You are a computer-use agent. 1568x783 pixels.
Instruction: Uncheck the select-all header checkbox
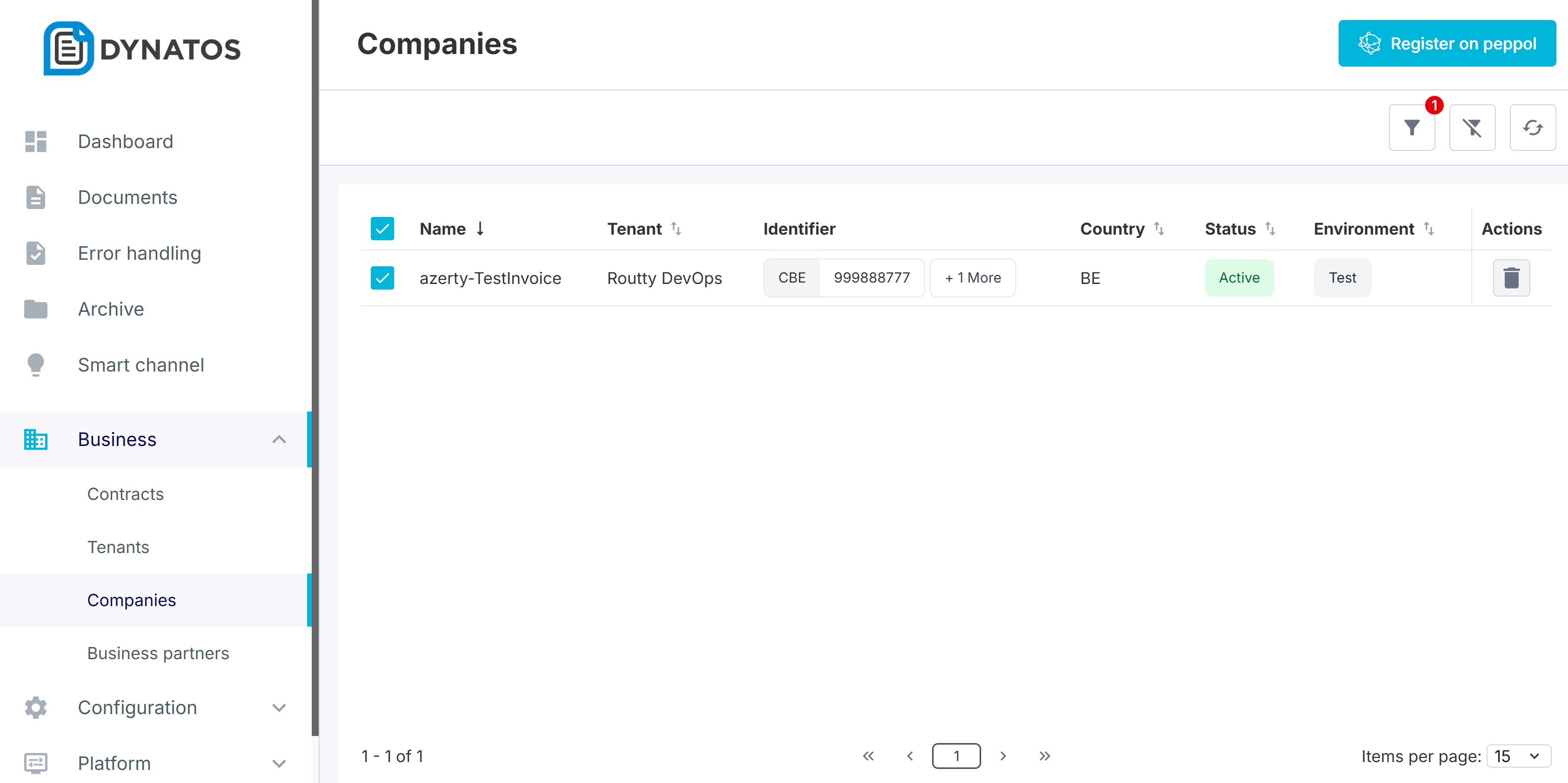pyautogui.click(x=382, y=228)
